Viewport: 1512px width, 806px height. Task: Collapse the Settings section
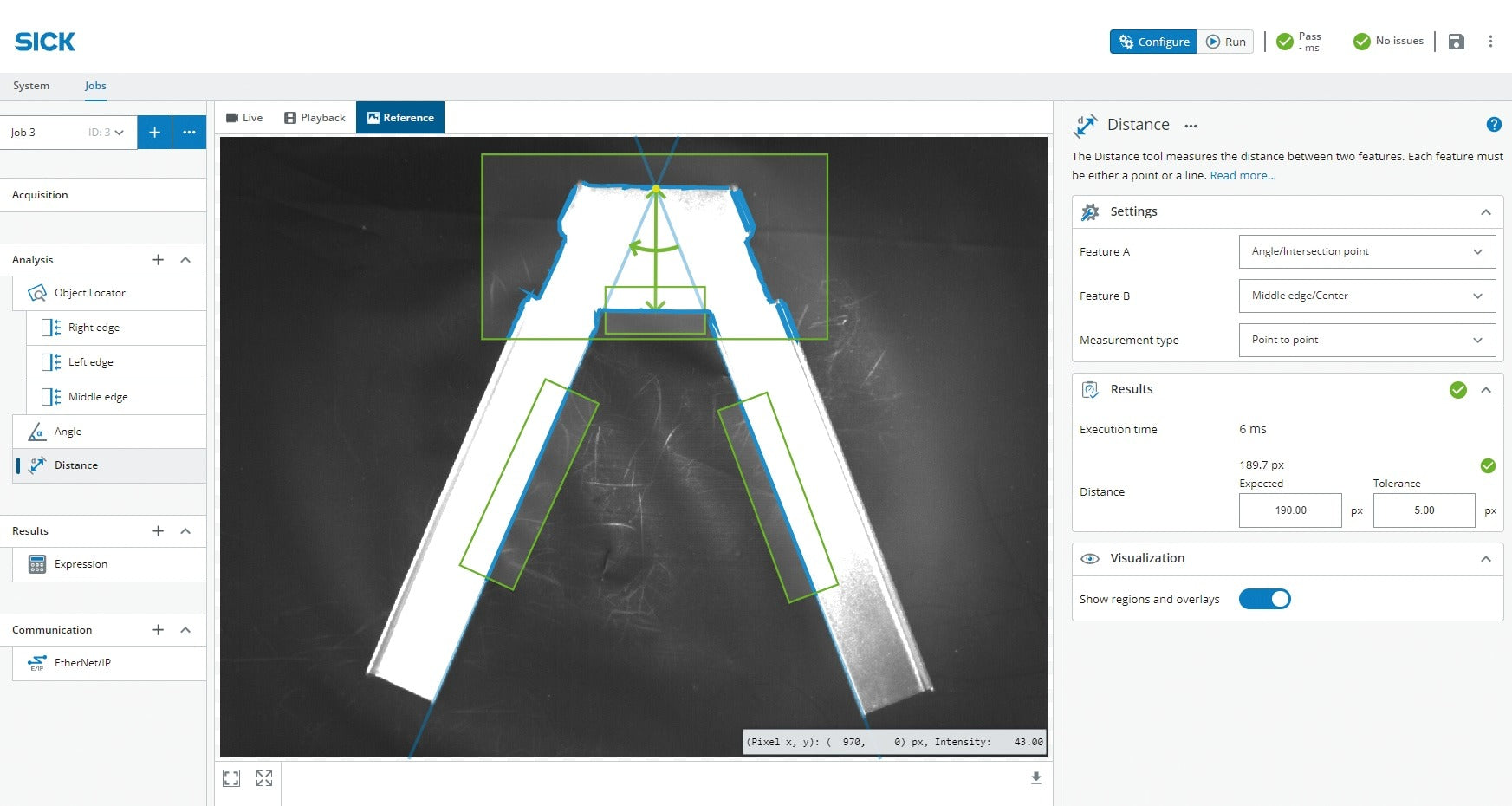[x=1485, y=212]
